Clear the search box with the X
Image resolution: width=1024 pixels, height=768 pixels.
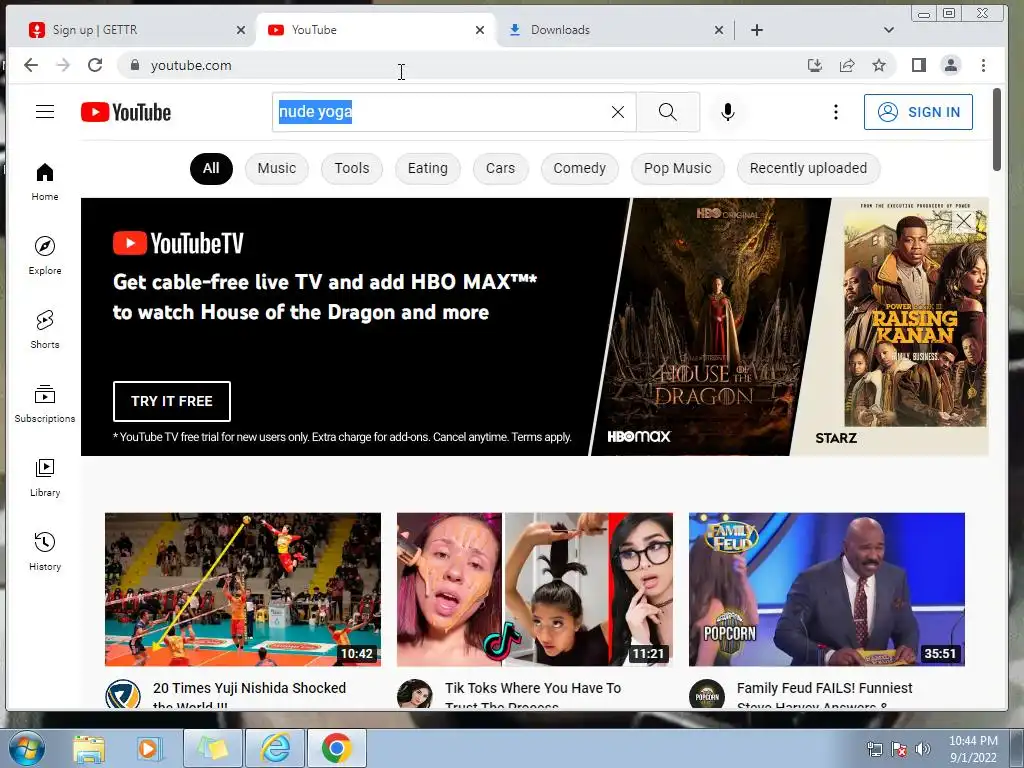(x=618, y=112)
